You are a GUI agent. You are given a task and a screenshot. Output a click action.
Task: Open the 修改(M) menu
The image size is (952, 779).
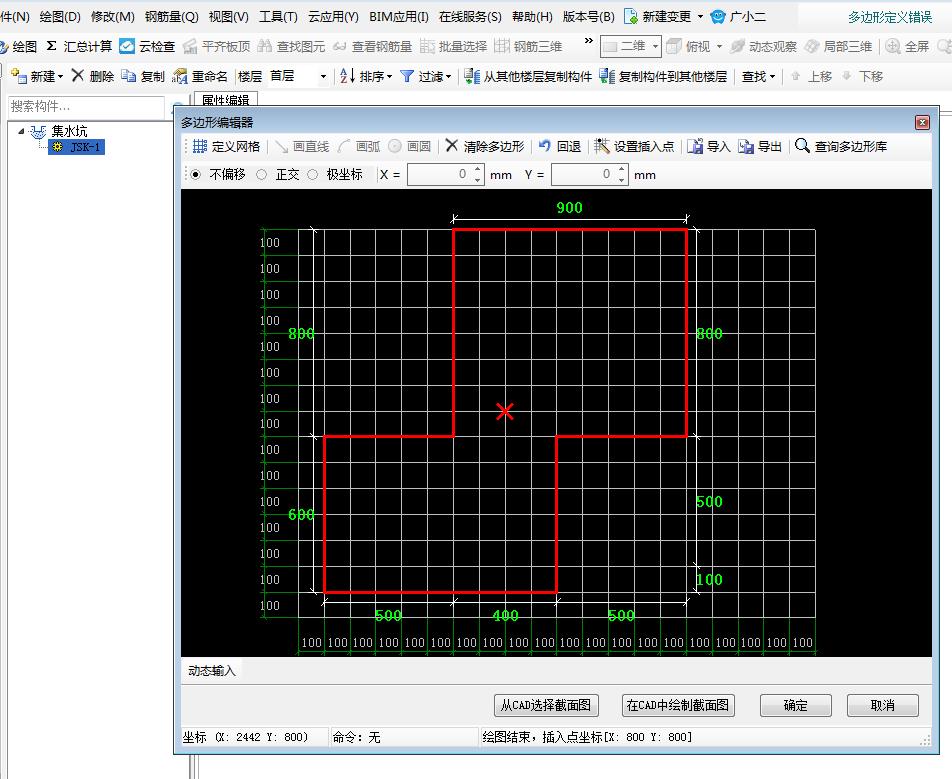pos(113,16)
